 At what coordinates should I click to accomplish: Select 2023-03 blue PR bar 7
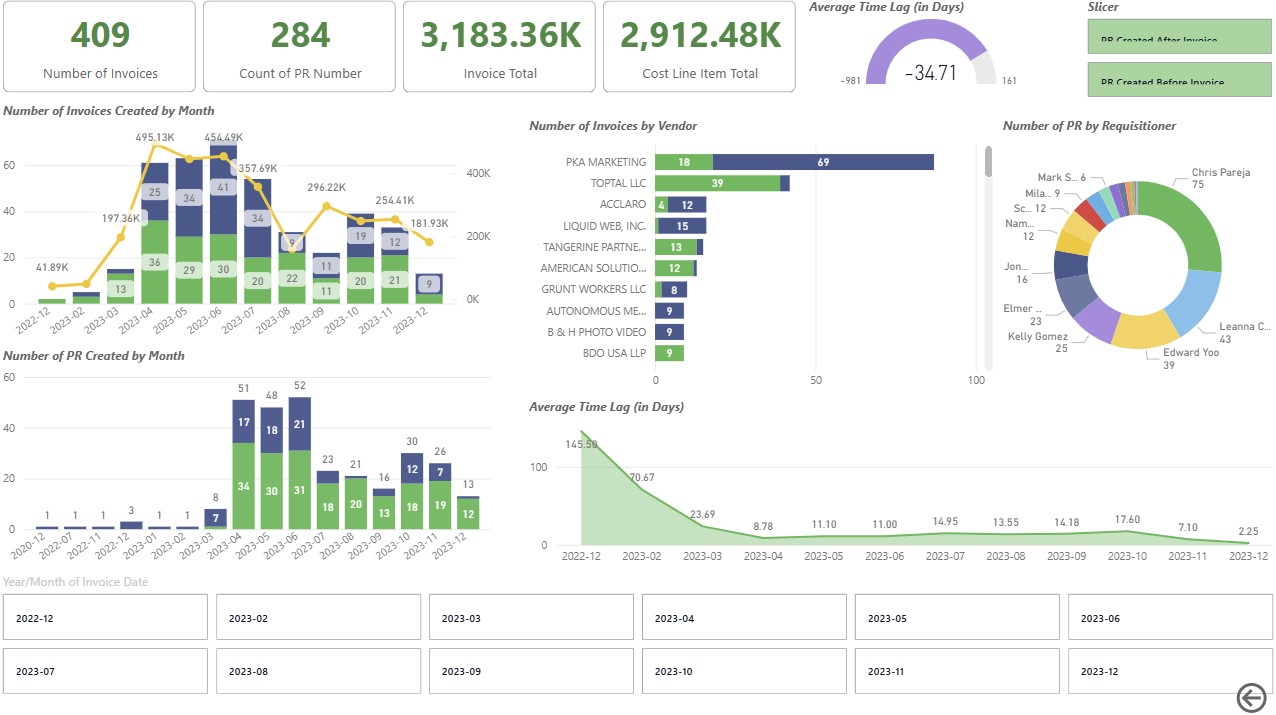click(216, 518)
